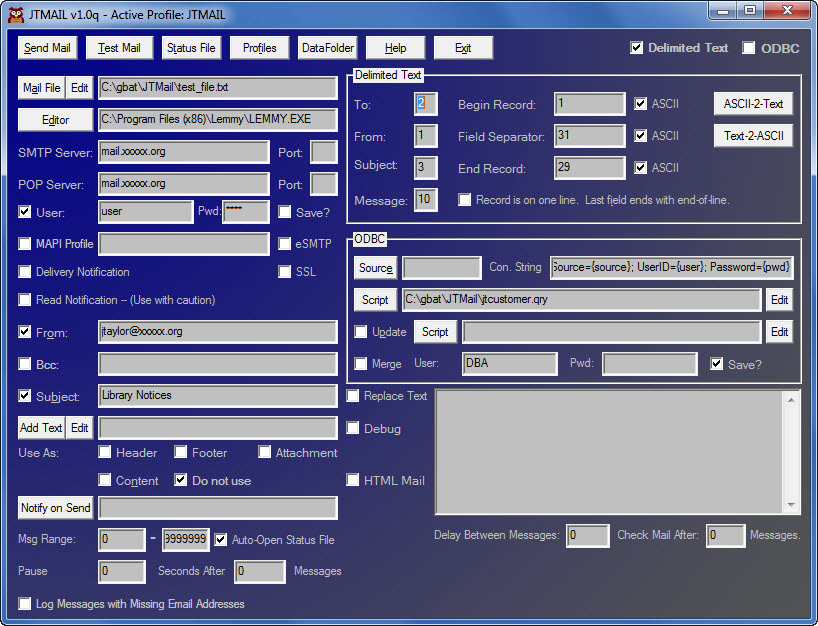
Task: Click the POP Server field
Action: (184, 184)
